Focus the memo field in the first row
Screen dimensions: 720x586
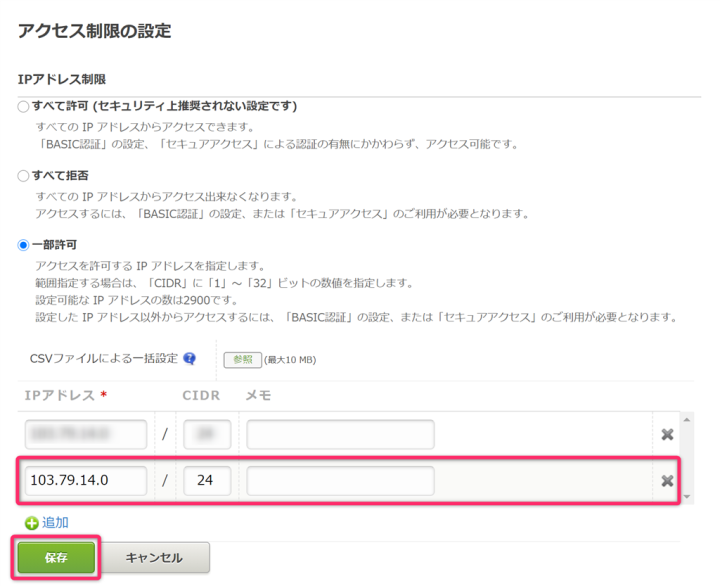click(x=340, y=434)
